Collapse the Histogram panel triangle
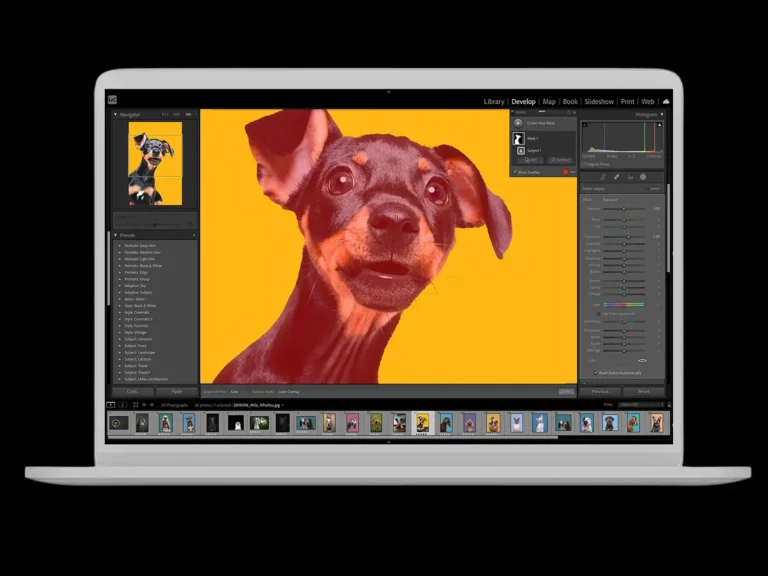Viewport: 768px width, 576px height. tap(662, 115)
